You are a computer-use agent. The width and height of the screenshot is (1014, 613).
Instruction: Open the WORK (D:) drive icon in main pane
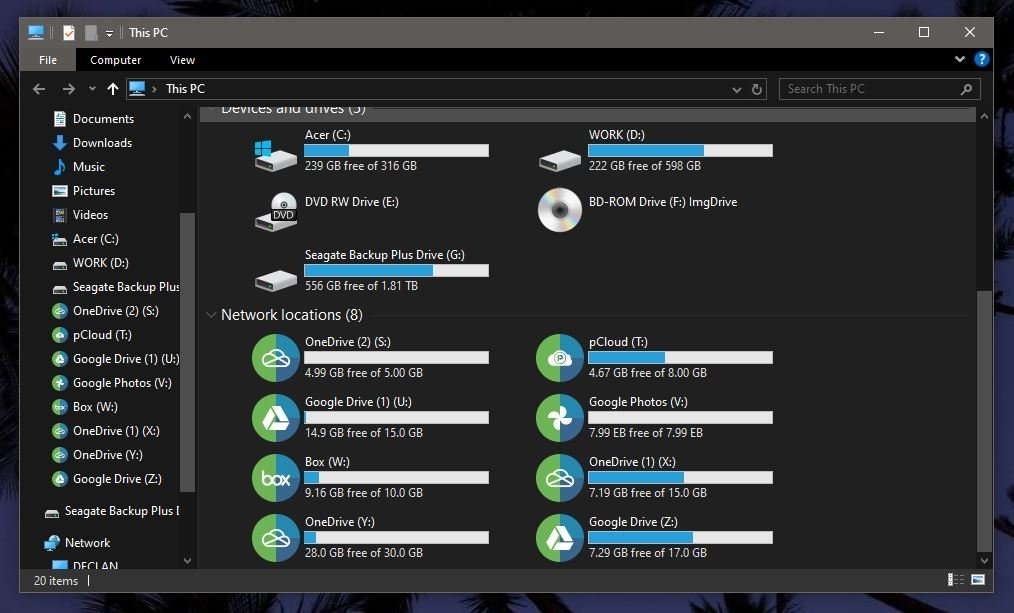(559, 160)
